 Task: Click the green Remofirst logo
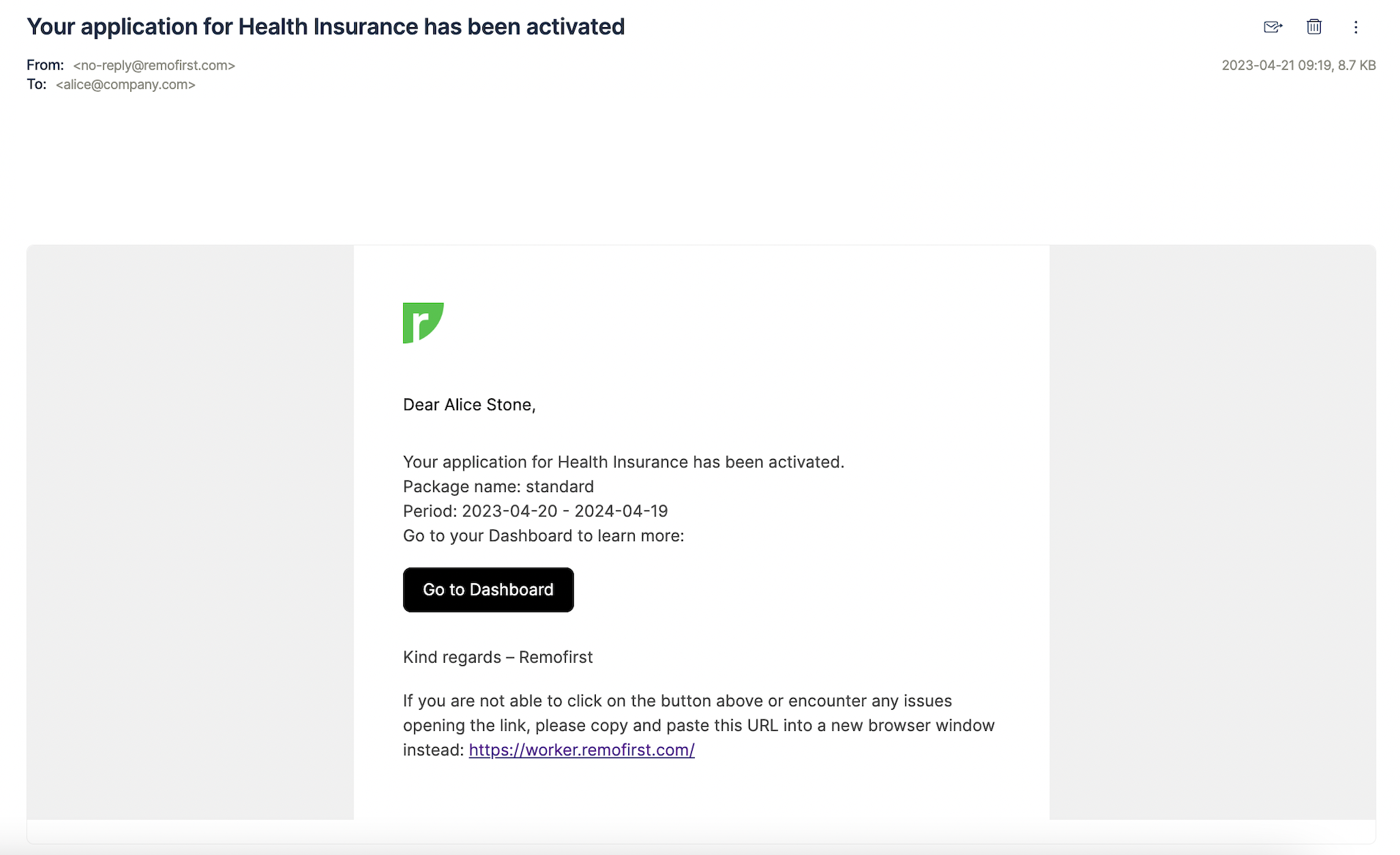423,323
